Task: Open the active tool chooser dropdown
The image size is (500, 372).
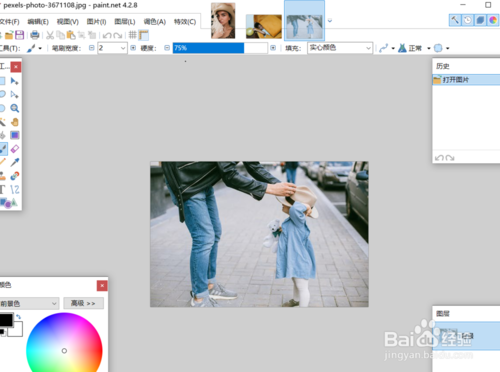Action: [x=34, y=48]
